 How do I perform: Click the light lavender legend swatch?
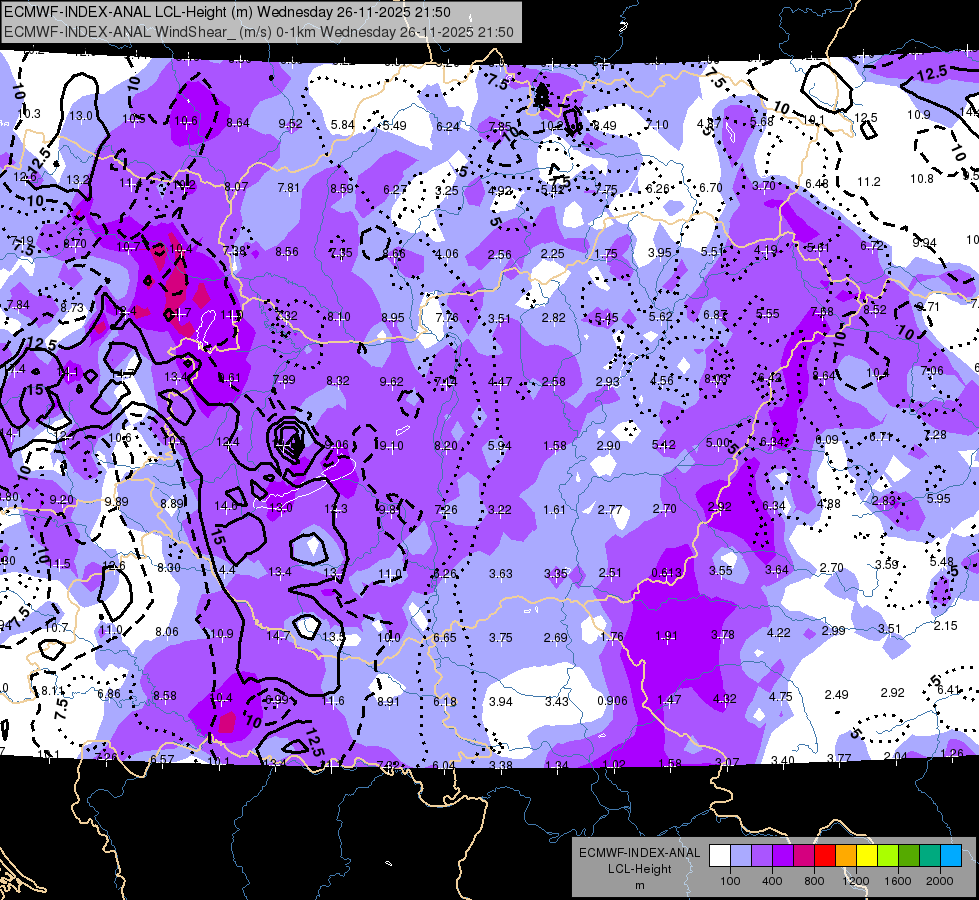pos(741,856)
